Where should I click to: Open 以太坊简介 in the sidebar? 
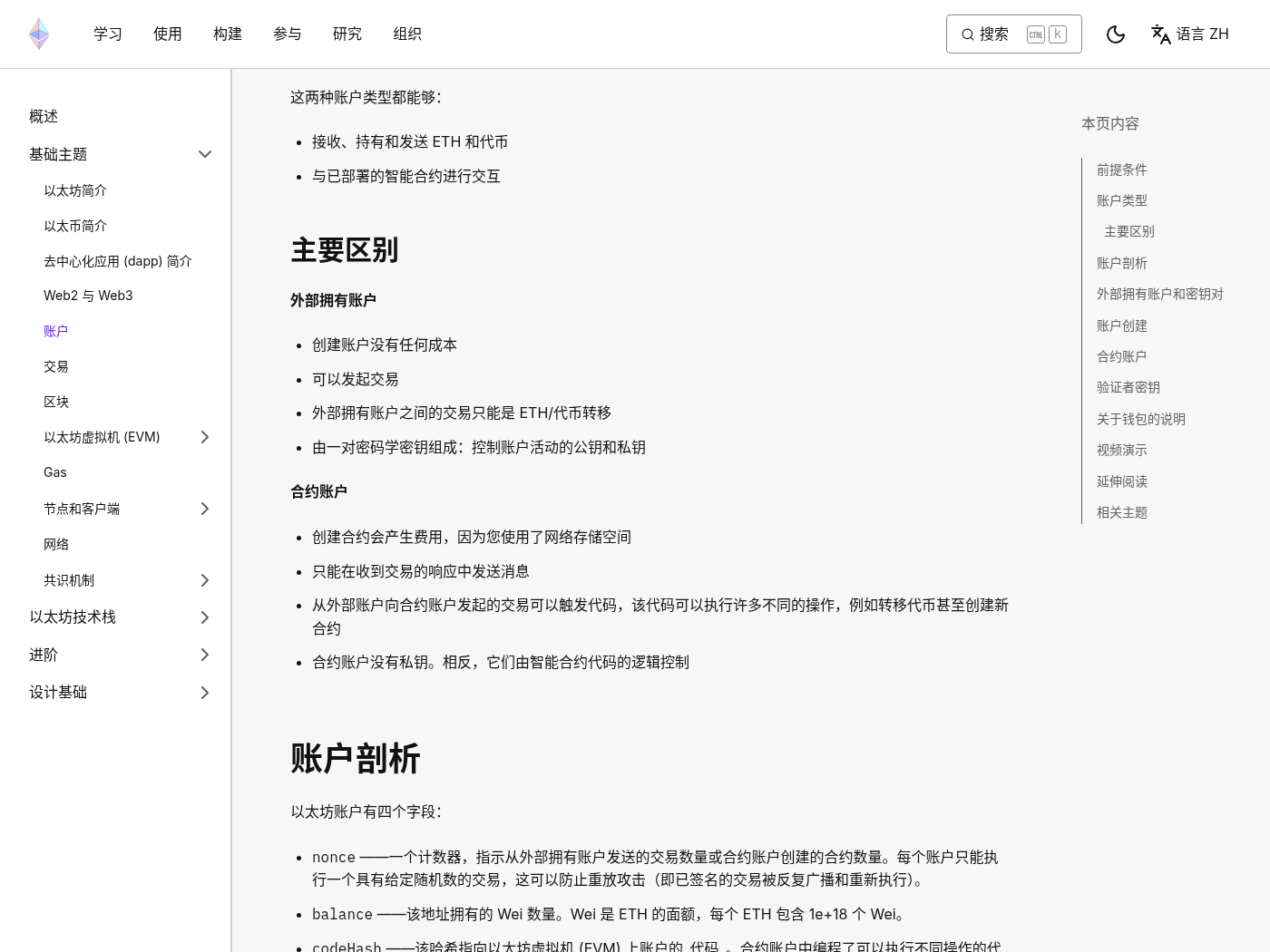75,190
